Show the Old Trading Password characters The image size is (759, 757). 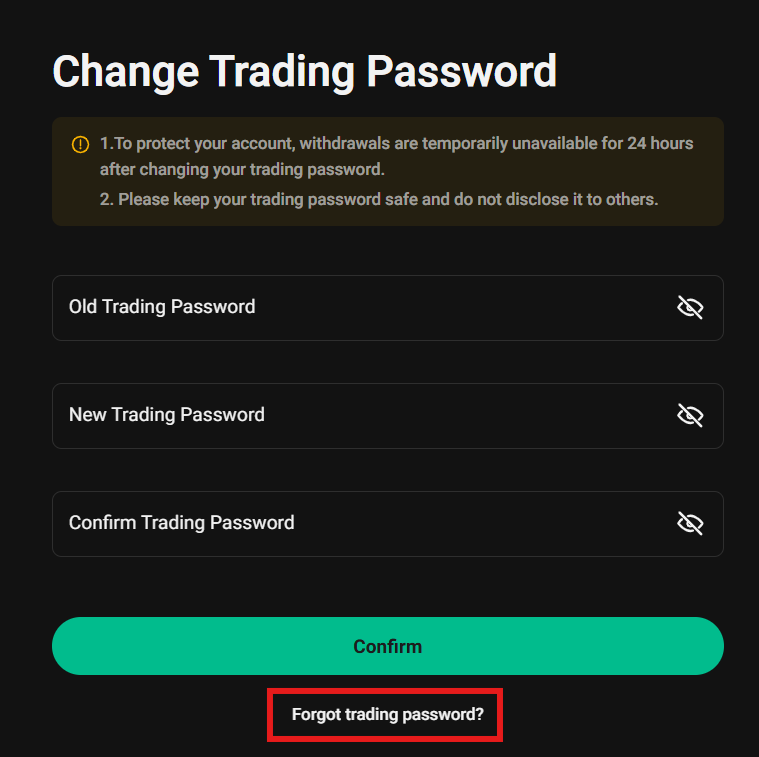(x=690, y=308)
